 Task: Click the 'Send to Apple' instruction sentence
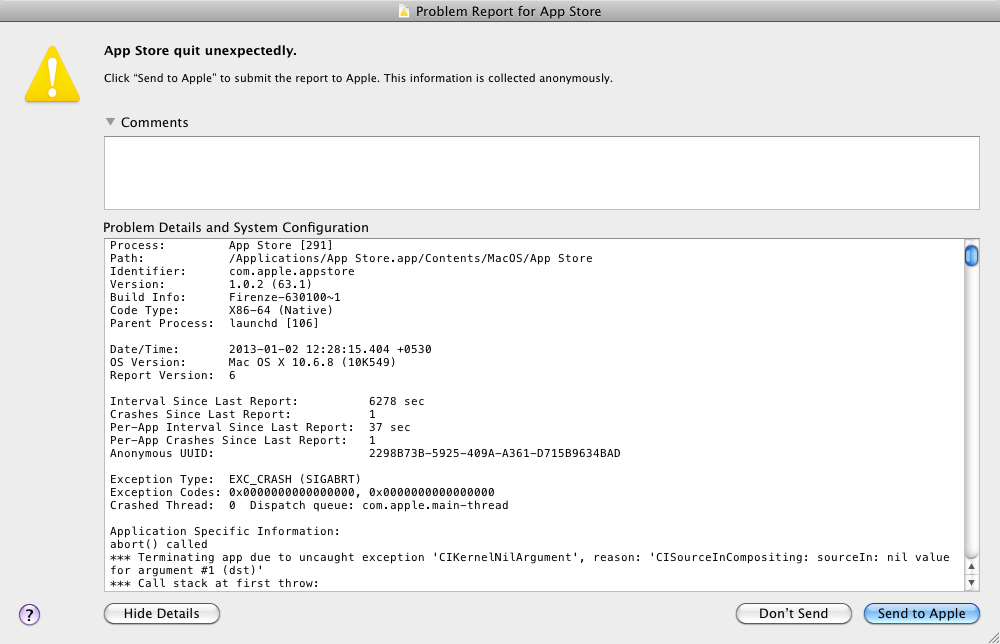click(x=358, y=78)
